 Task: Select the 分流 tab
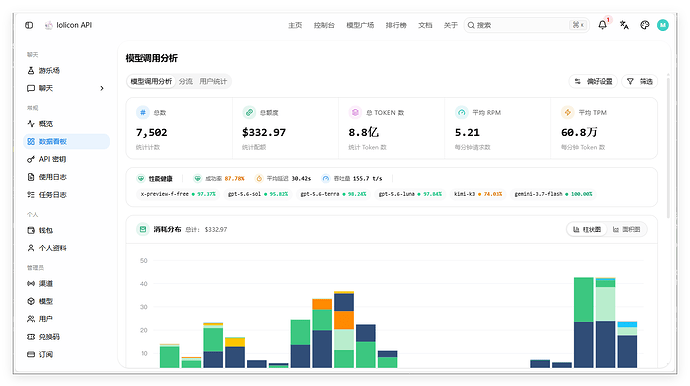coord(186,81)
